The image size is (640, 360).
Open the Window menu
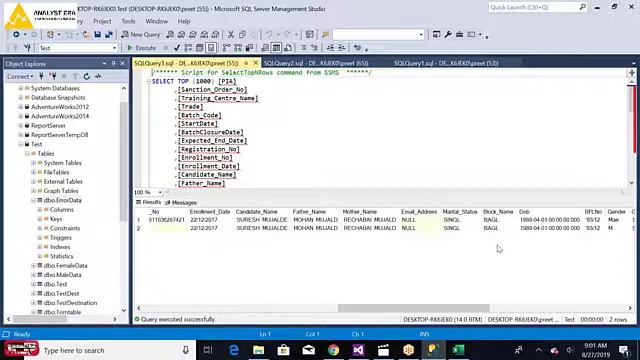(x=156, y=21)
